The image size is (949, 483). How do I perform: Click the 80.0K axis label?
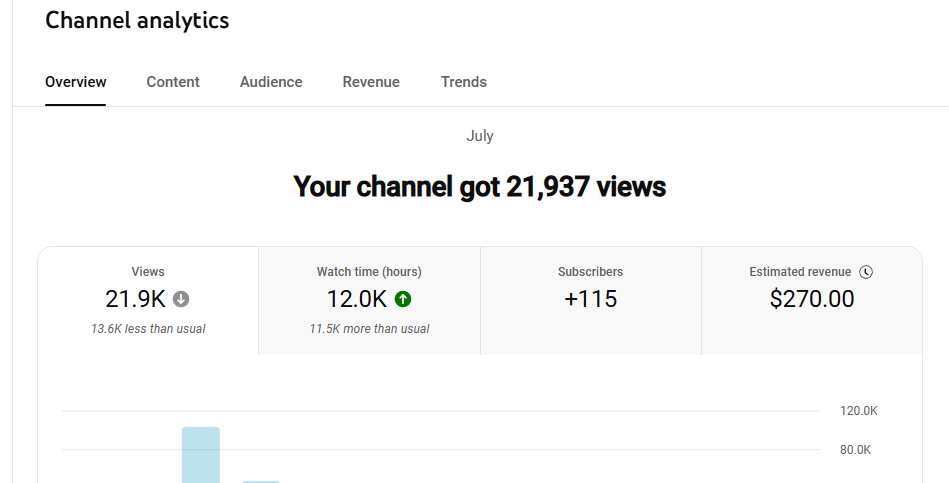point(855,450)
